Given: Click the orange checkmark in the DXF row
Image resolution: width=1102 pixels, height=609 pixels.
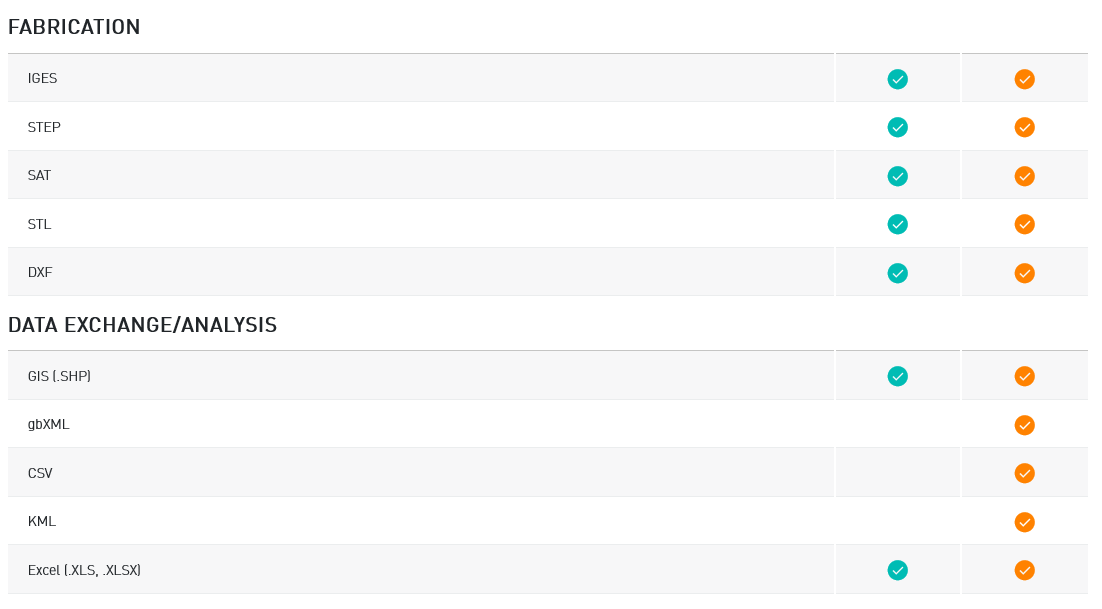Looking at the screenshot, I should pyautogui.click(x=1025, y=273).
